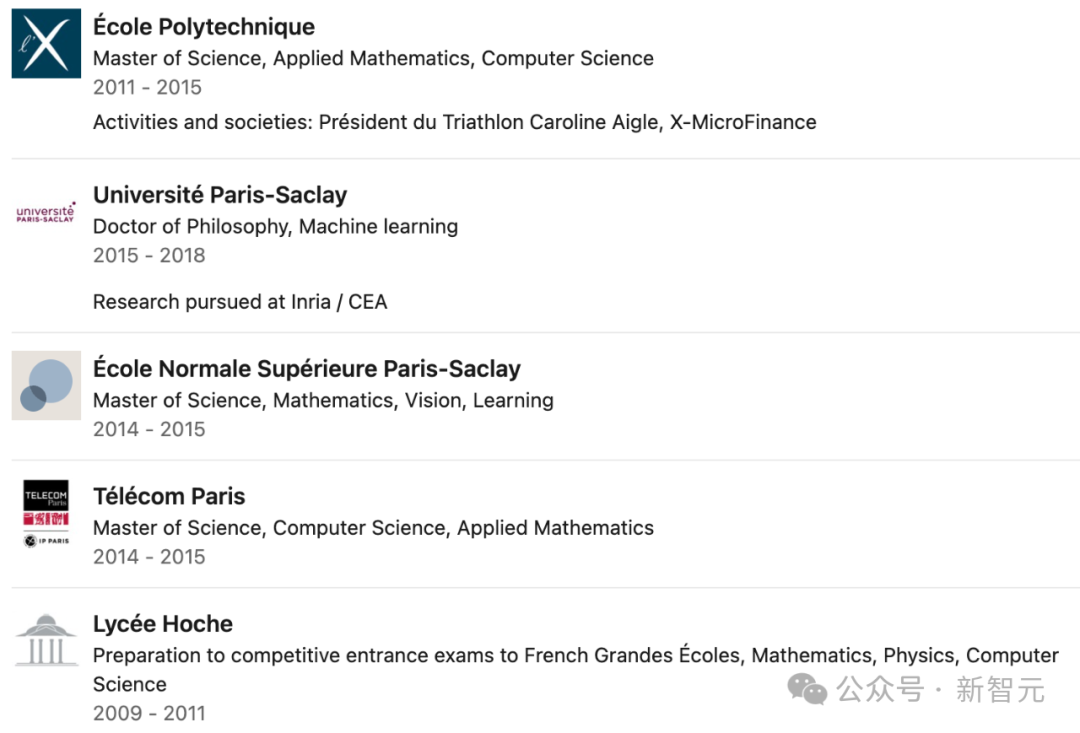
Task: Click the WeChat watermark icon
Action: click(808, 688)
